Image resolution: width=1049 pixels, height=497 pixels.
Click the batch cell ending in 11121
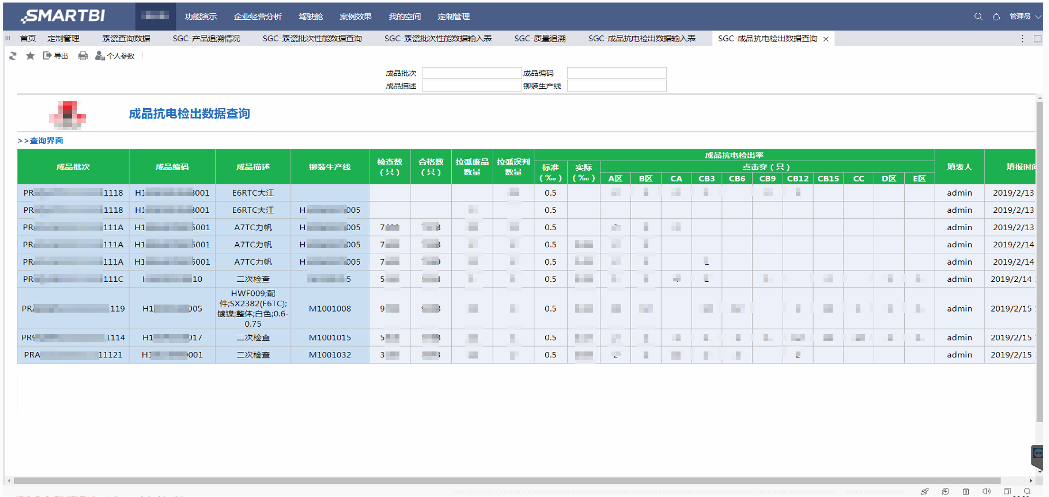click(x=73, y=355)
